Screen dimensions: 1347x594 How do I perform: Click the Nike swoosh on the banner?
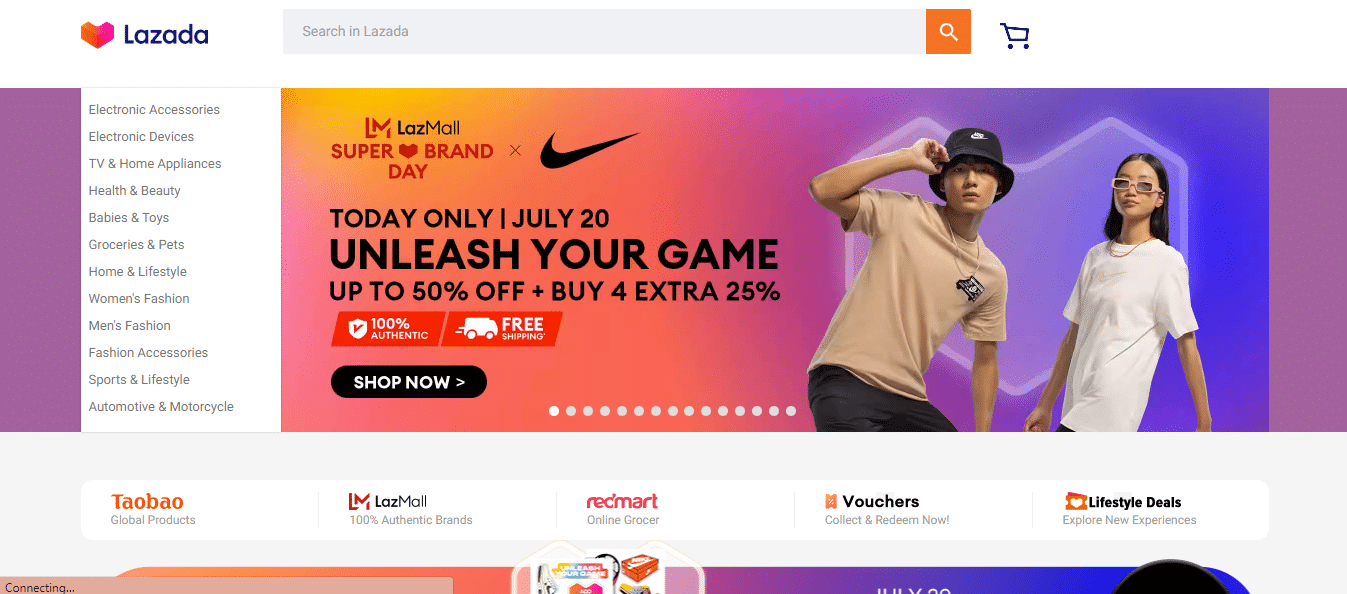[x=589, y=151]
